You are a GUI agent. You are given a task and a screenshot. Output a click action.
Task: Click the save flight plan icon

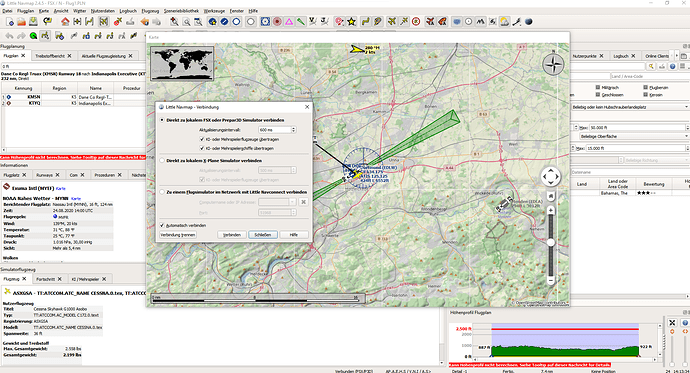[x=33, y=21]
